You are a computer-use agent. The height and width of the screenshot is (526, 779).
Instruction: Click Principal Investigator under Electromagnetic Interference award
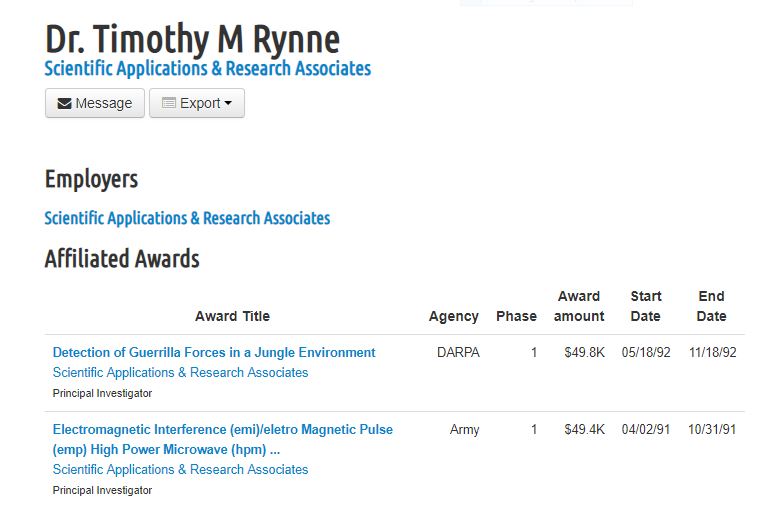coord(102,490)
